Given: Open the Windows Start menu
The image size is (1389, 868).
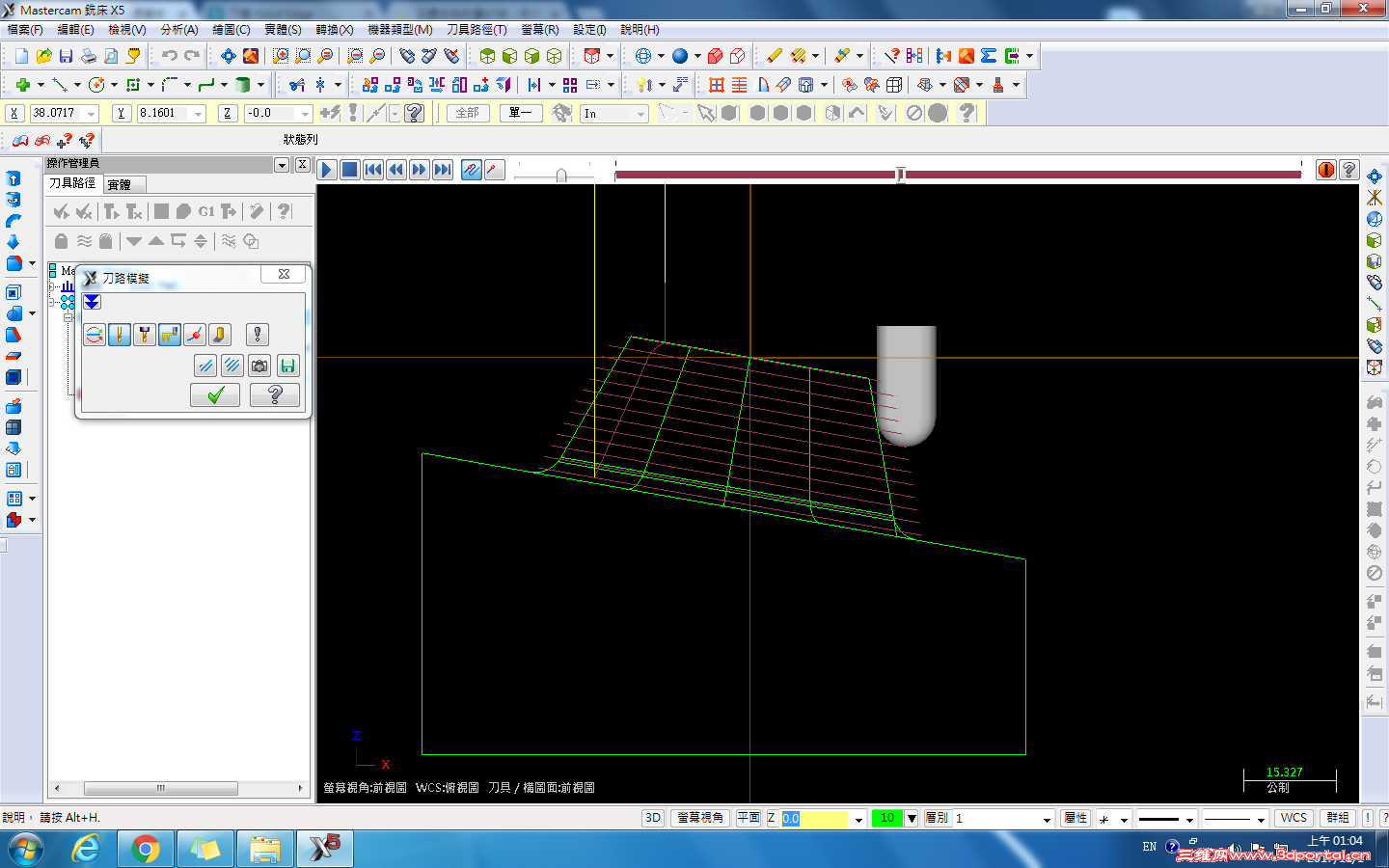Looking at the screenshot, I should point(26,850).
